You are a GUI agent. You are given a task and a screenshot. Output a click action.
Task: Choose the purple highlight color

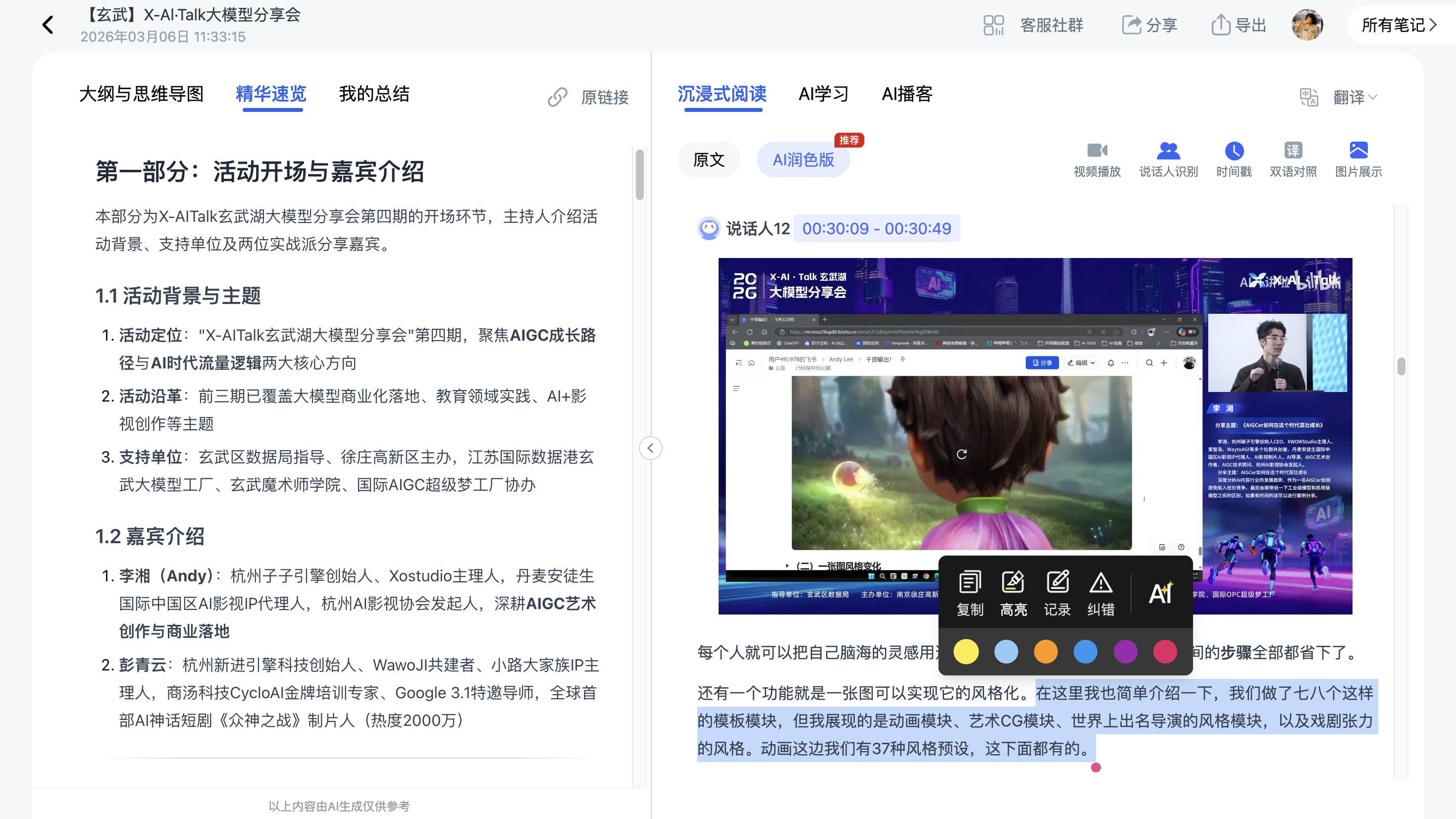(1125, 651)
